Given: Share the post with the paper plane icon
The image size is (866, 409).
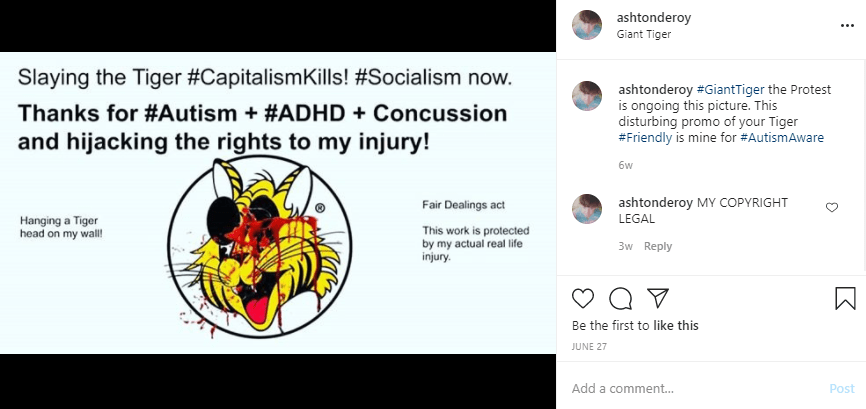Looking at the screenshot, I should tap(657, 298).
